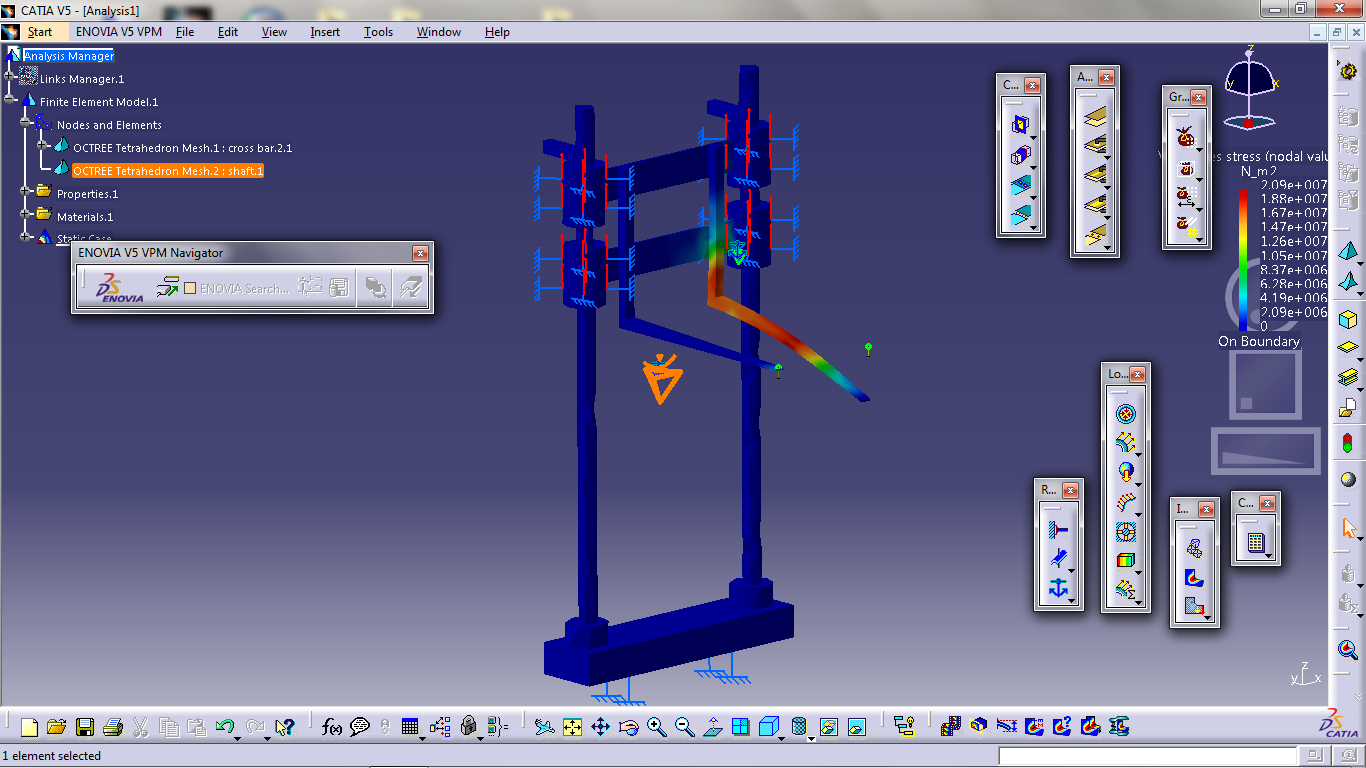Select the Clamp restraint tool
This screenshot has width=1366, height=768.
click(1057, 530)
